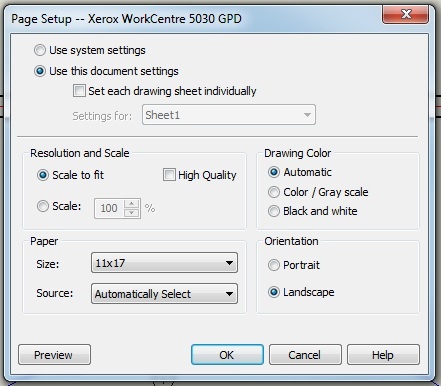The image size is (441, 386).
Task: Confirm the page setup with OK
Action: click(227, 355)
